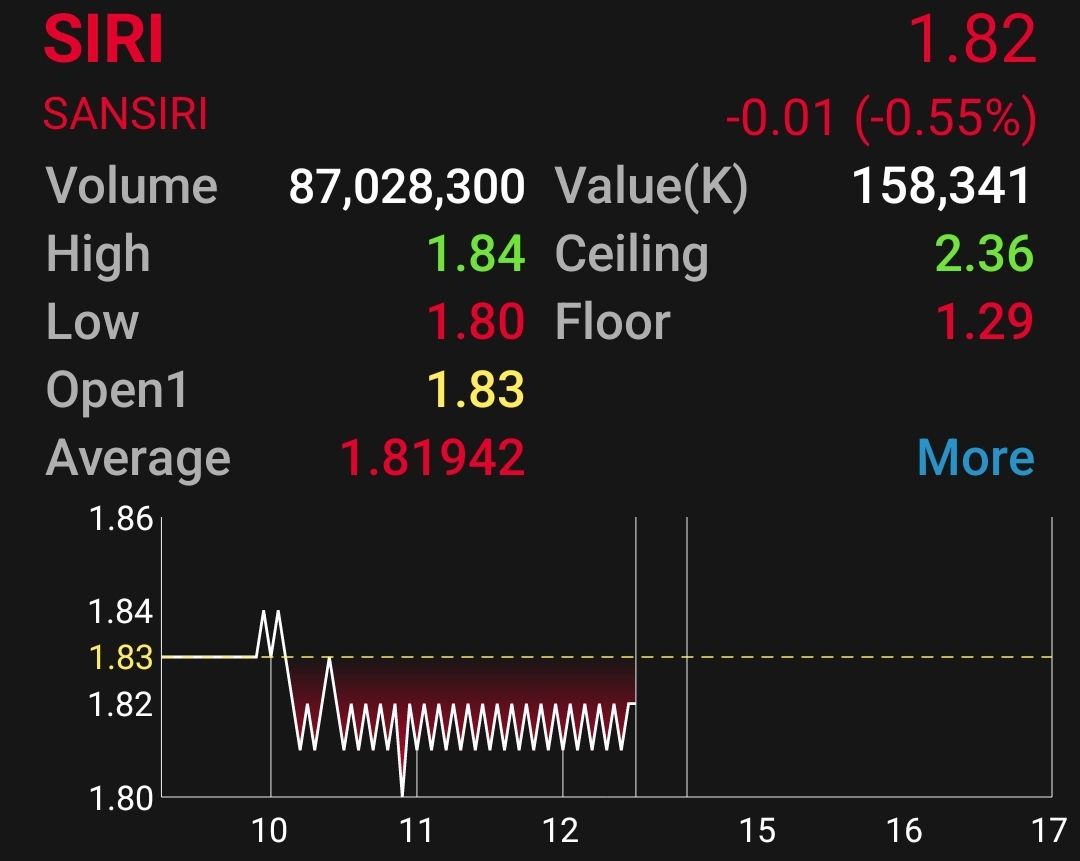Tap the 1.86 y-axis label

click(x=121, y=519)
